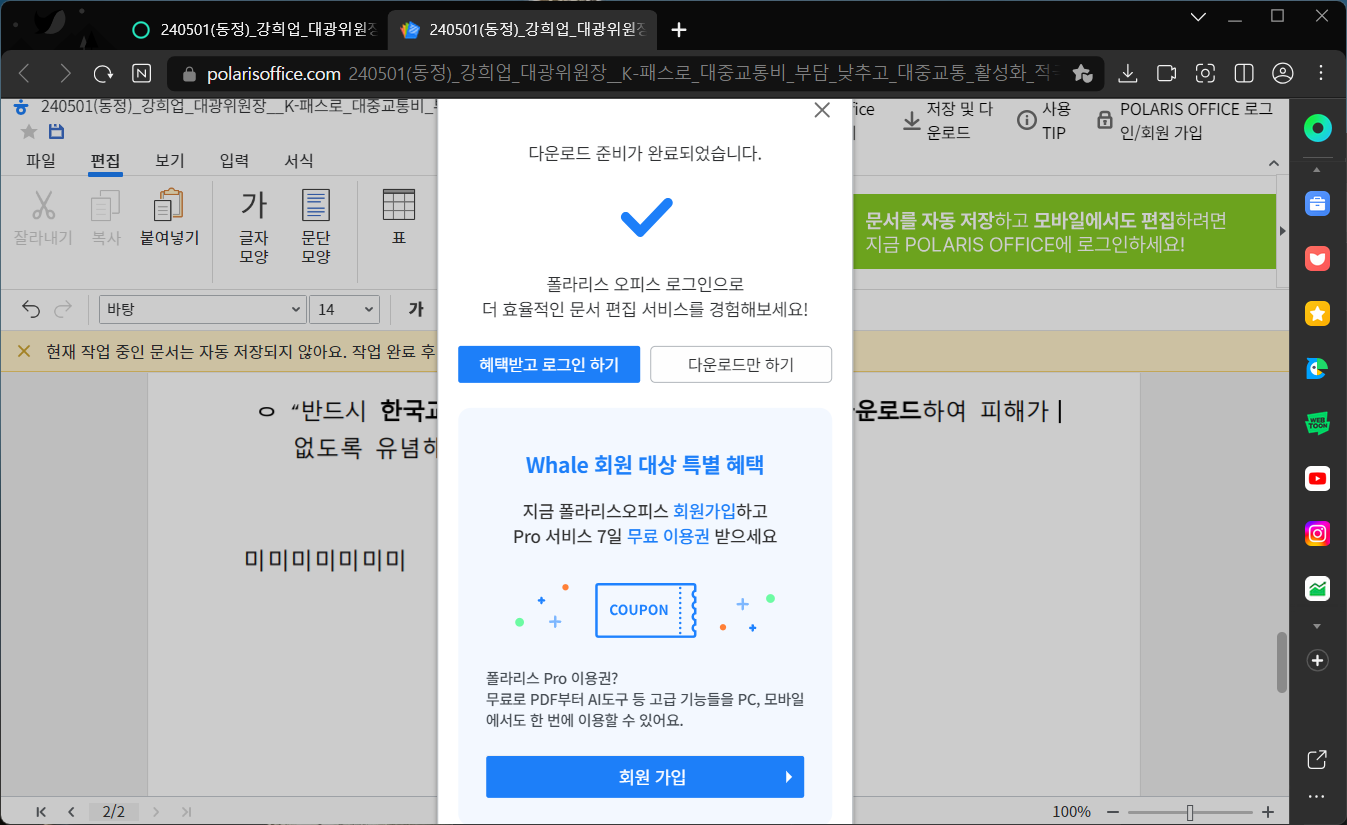Open the Webtoon sidebar icon
1347x825 pixels.
point(1318,424)
